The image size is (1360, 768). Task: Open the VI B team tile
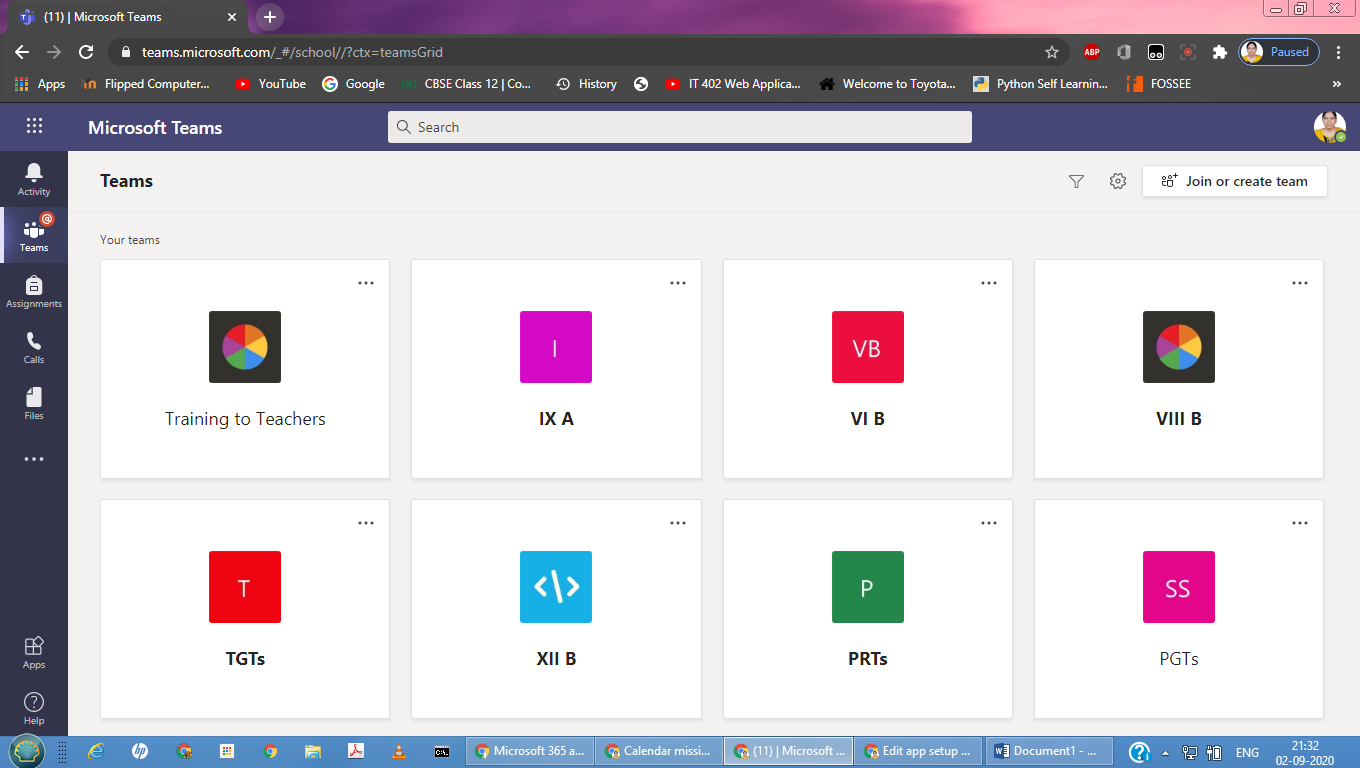pyautogui.click(x=868, y=369)
